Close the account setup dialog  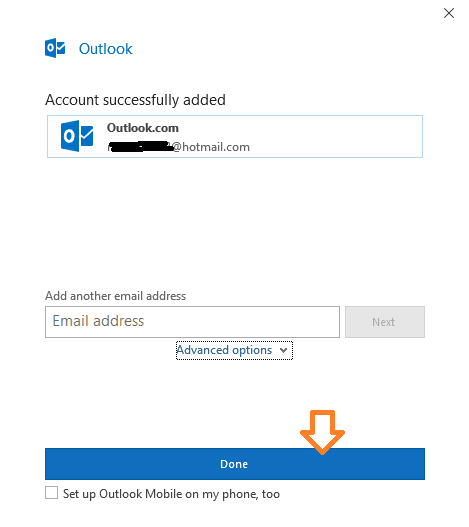[448, 13]
